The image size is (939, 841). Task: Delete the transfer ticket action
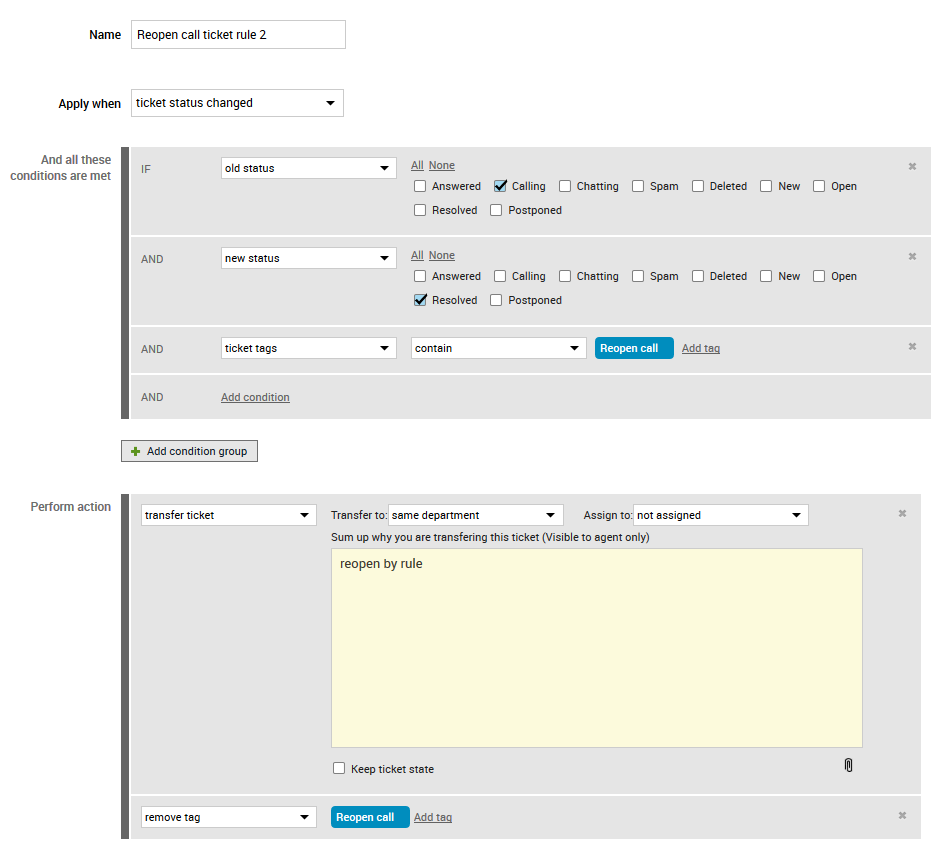[902, 514]
